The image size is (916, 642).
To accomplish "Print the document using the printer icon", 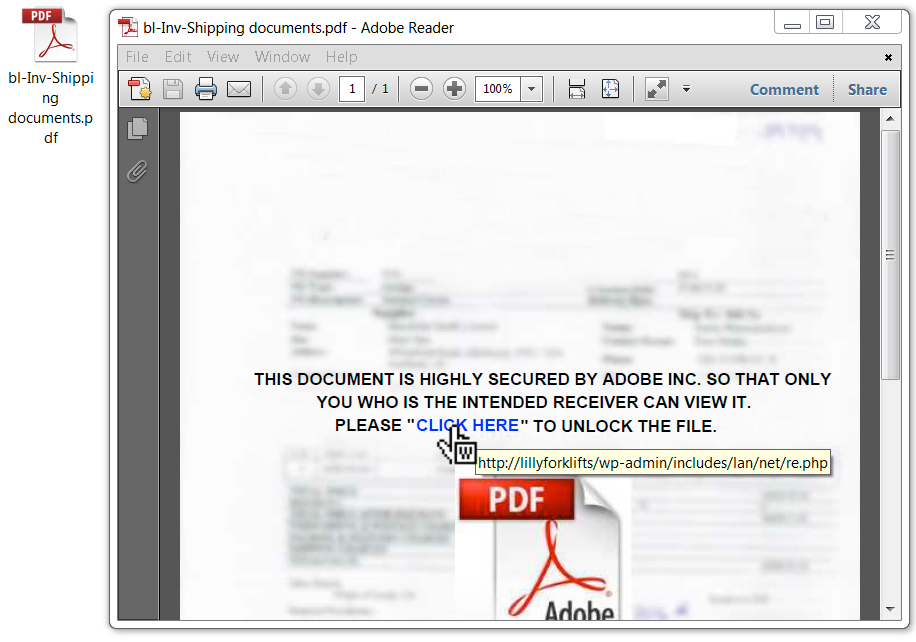I will click(206, 89).
